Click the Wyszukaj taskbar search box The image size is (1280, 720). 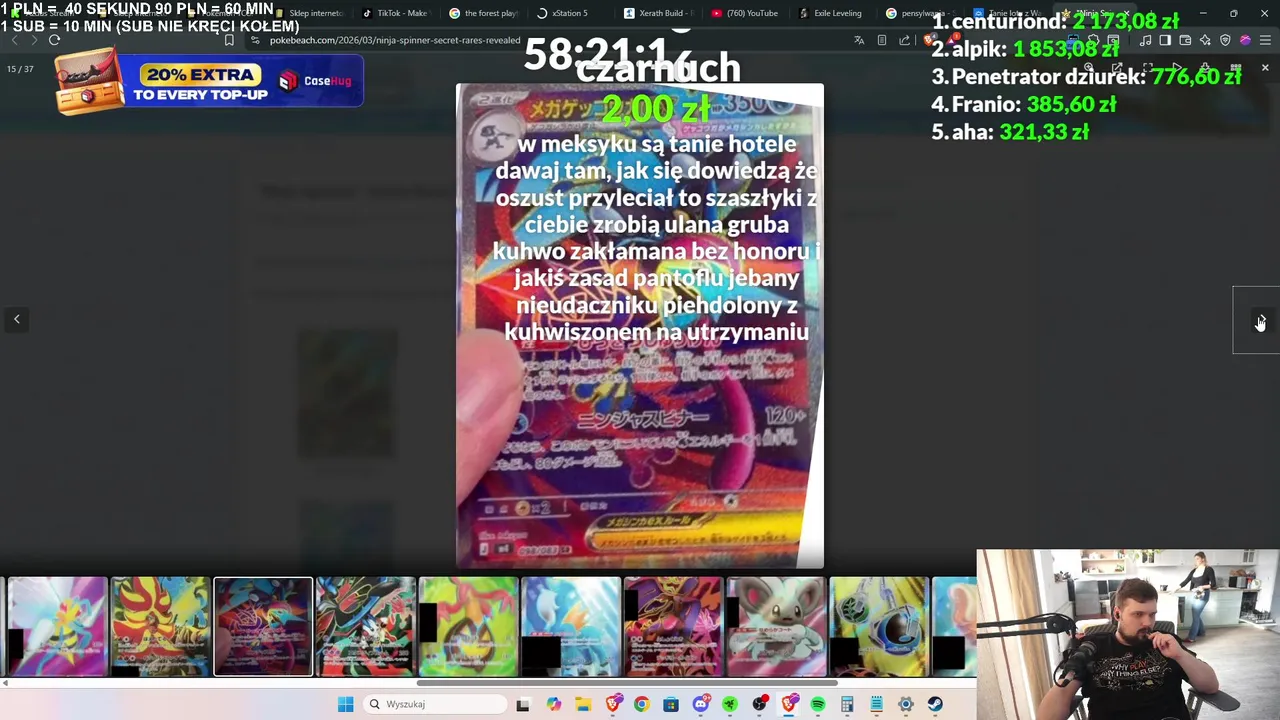[435, 704]
